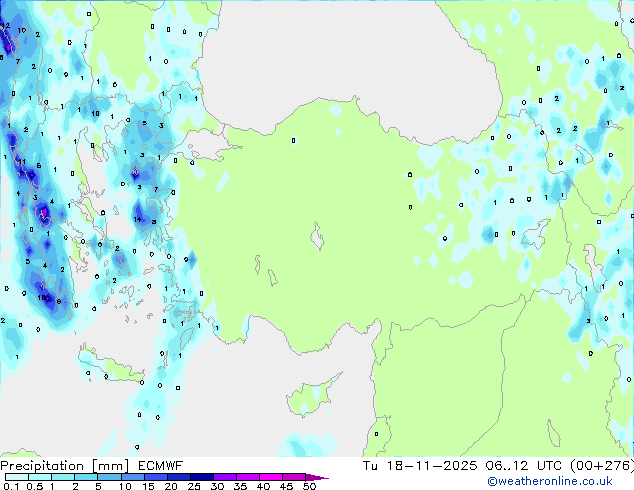Click the legend tick label "35"
Screen dimensions: 634x490
pos(240,486)
